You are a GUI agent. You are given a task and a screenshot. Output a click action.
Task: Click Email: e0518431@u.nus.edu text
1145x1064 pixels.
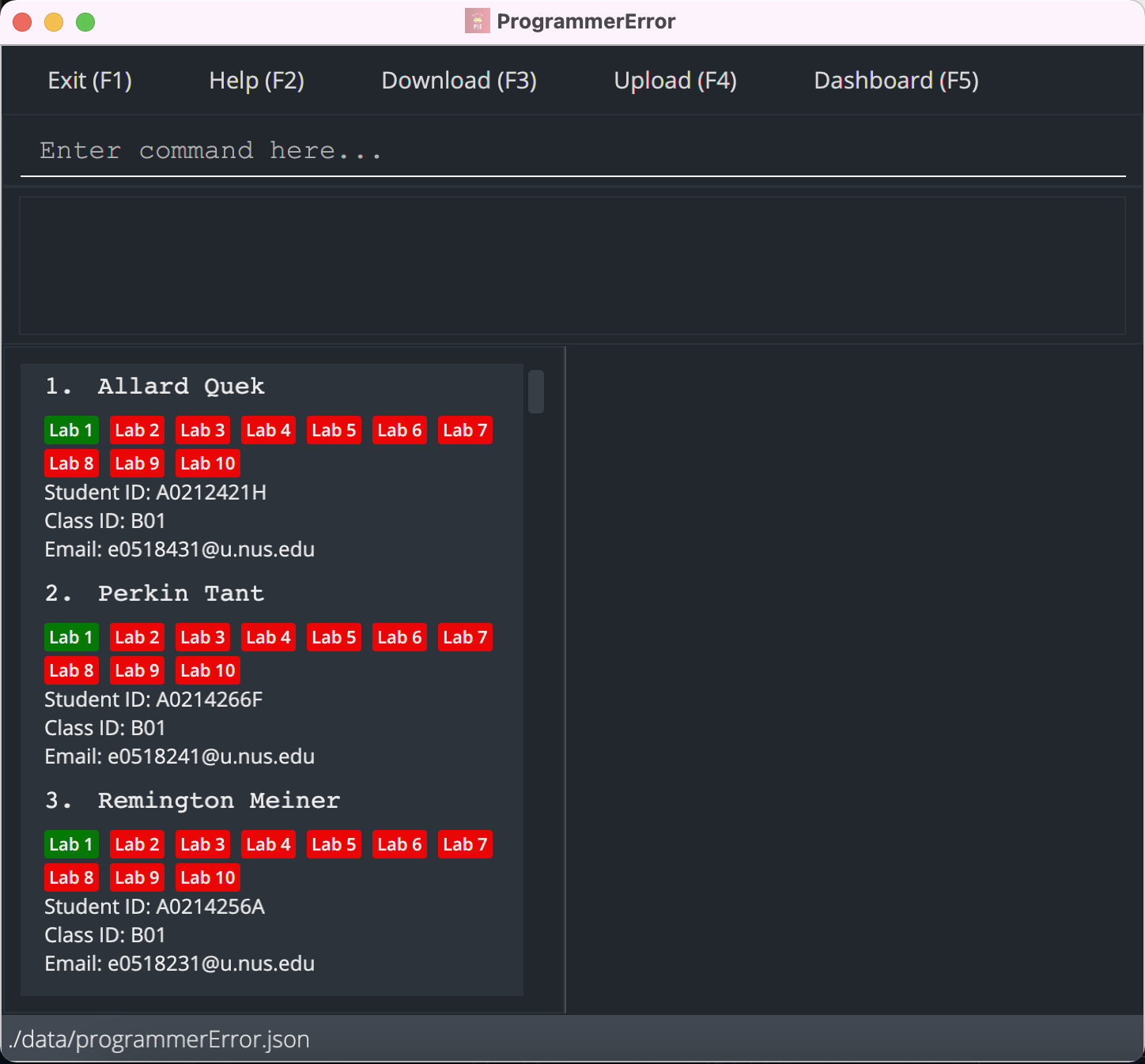click(179, 549)
